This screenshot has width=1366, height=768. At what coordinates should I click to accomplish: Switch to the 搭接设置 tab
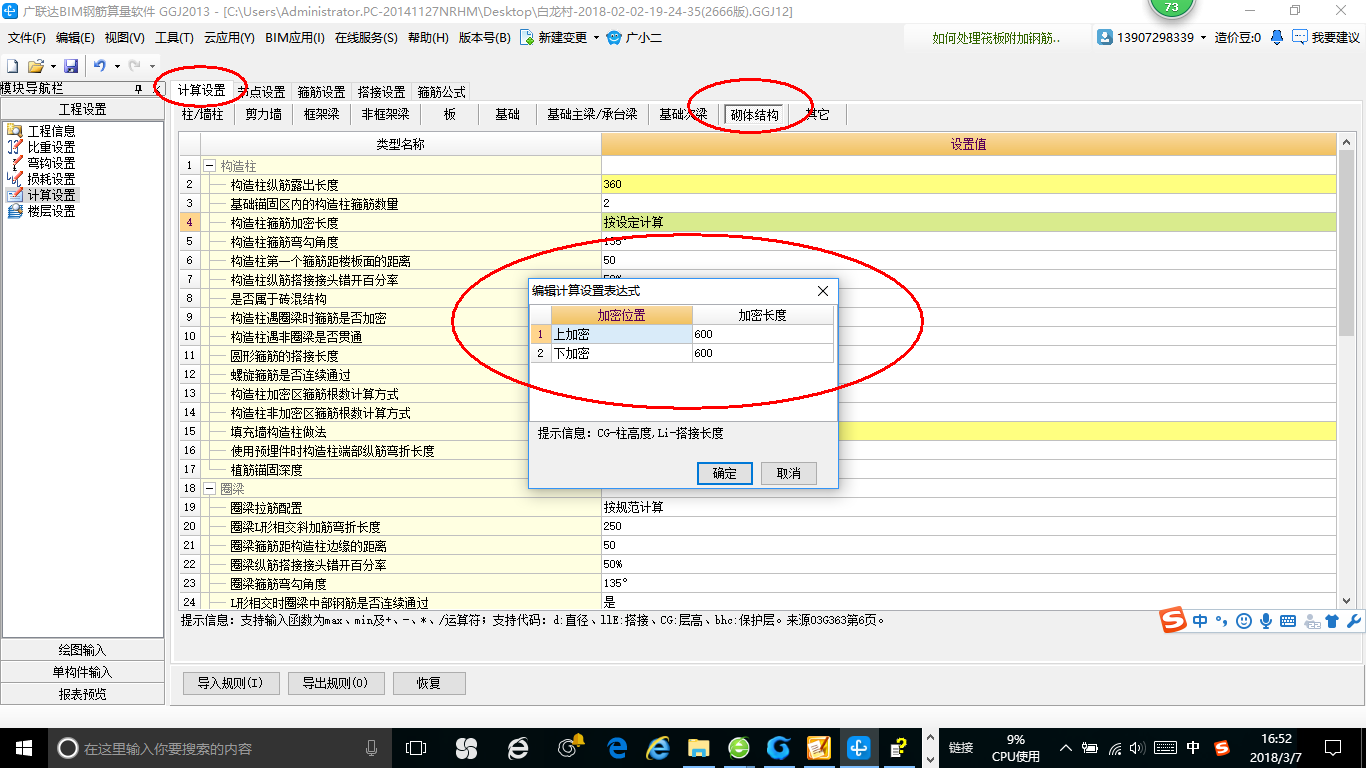[381, 91]
